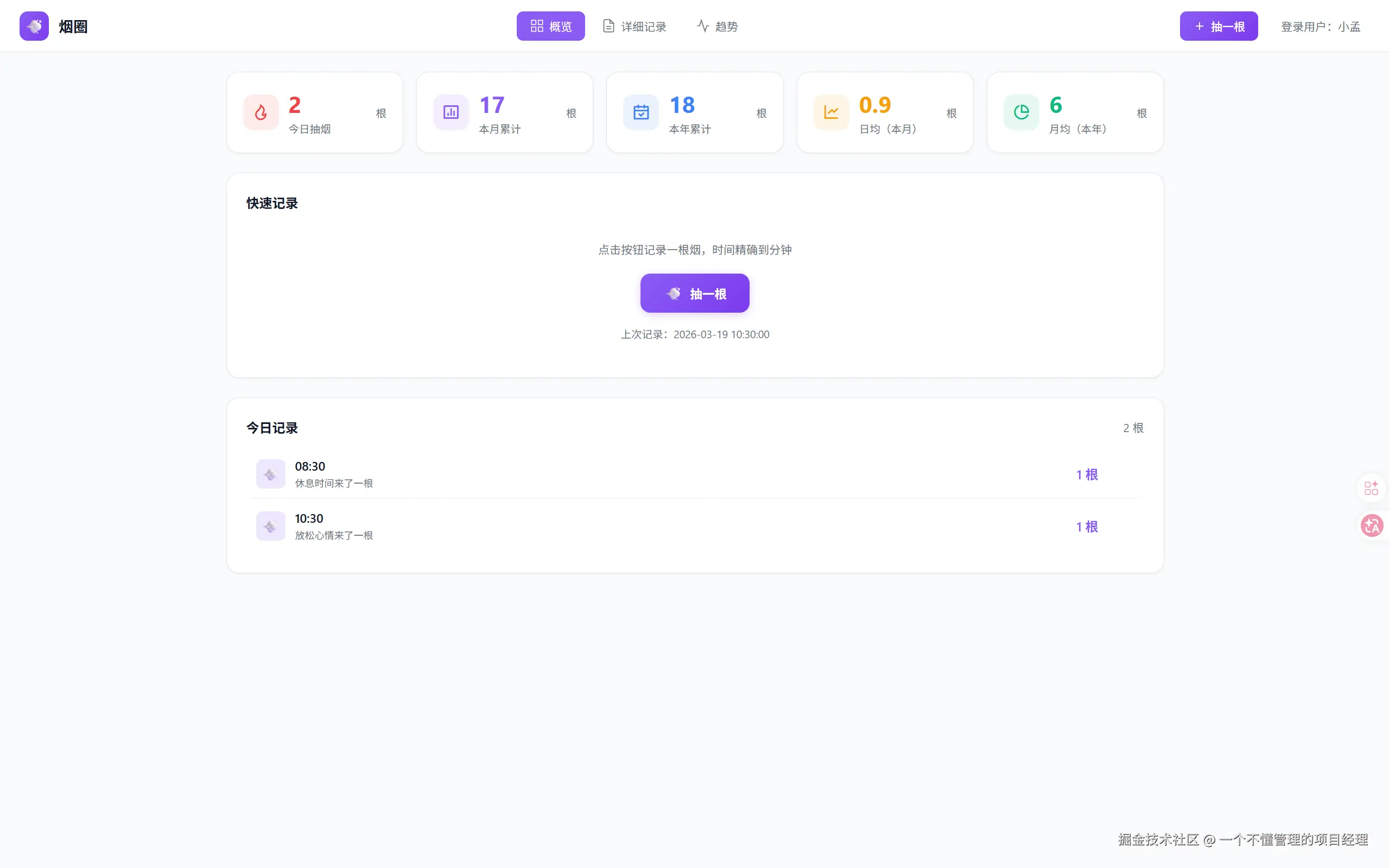Click the calendar icon for 本年累计
This screenshot has width=1389, height=868.
[640, 112]
